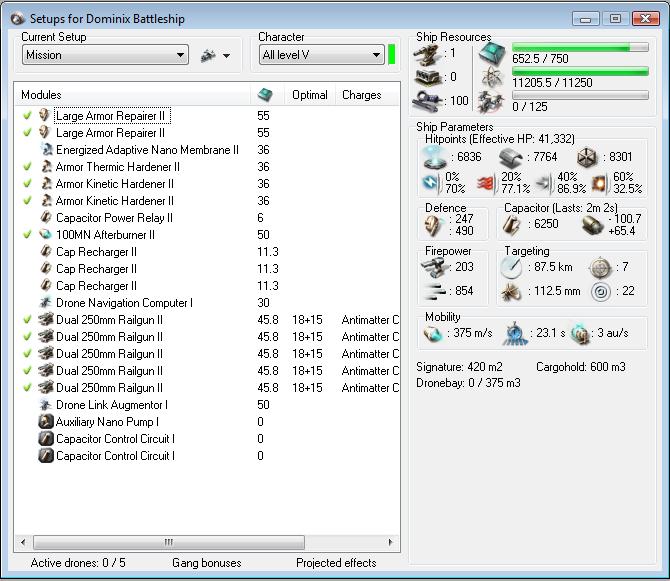Click the Cargohold: 600 m3 text
Viewport: 670px width, 581px height.
tap(581, 367)
